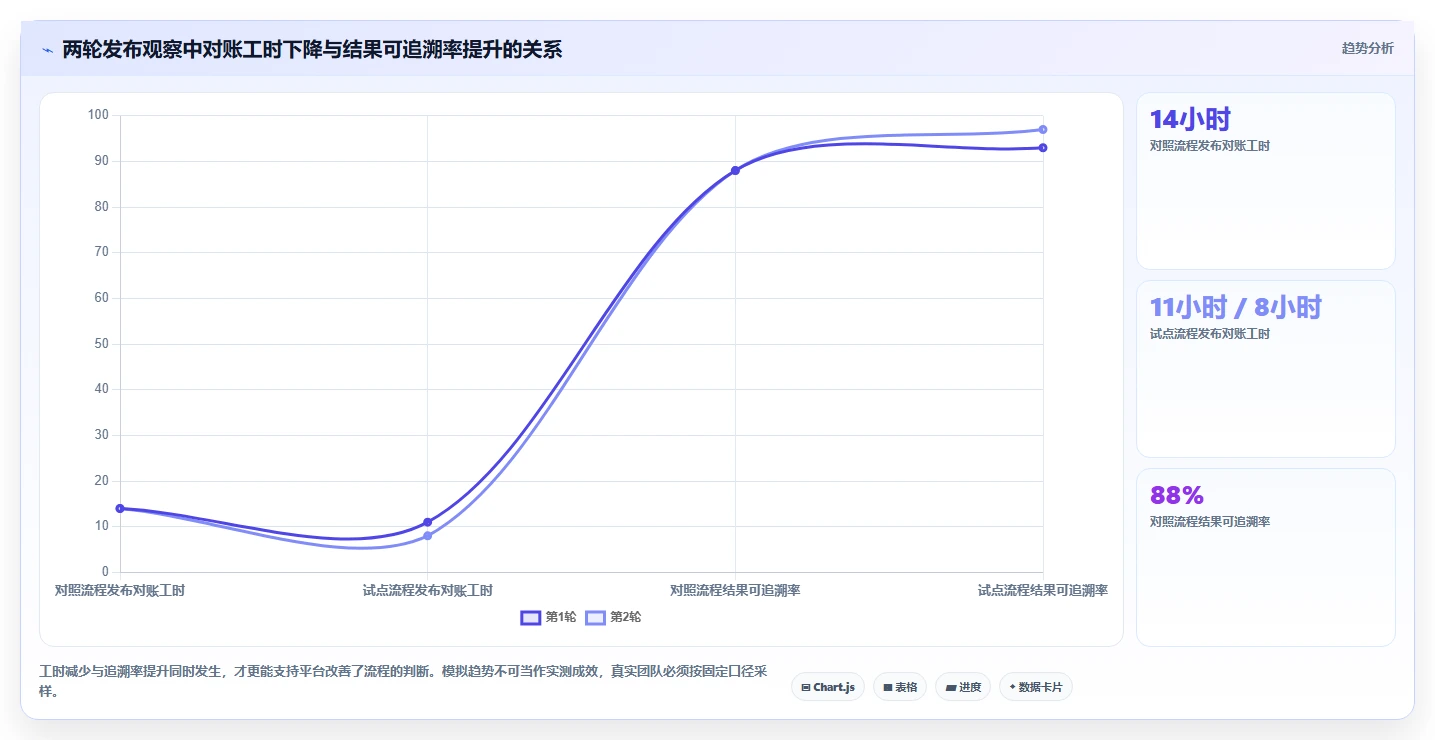Click the x-axis label 对照流程结果可追溯率
This screenshot has height=740, width=1435.
tap(735, 590)
